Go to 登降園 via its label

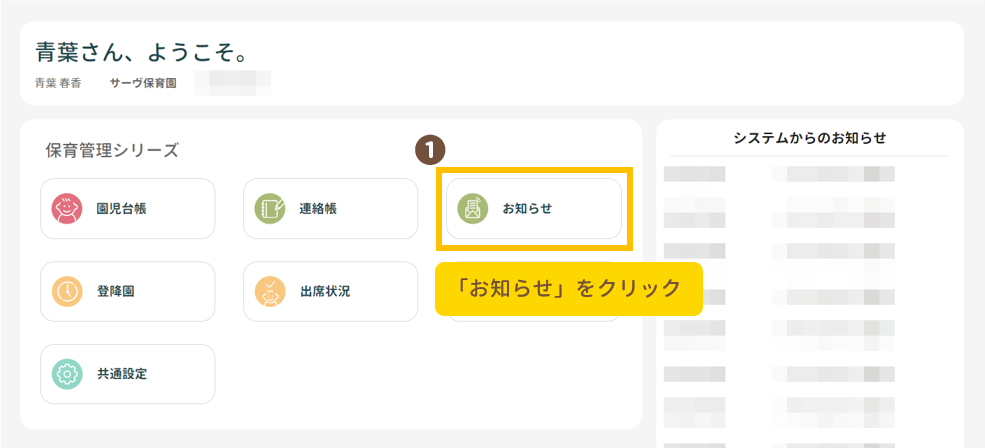[116, 292]
